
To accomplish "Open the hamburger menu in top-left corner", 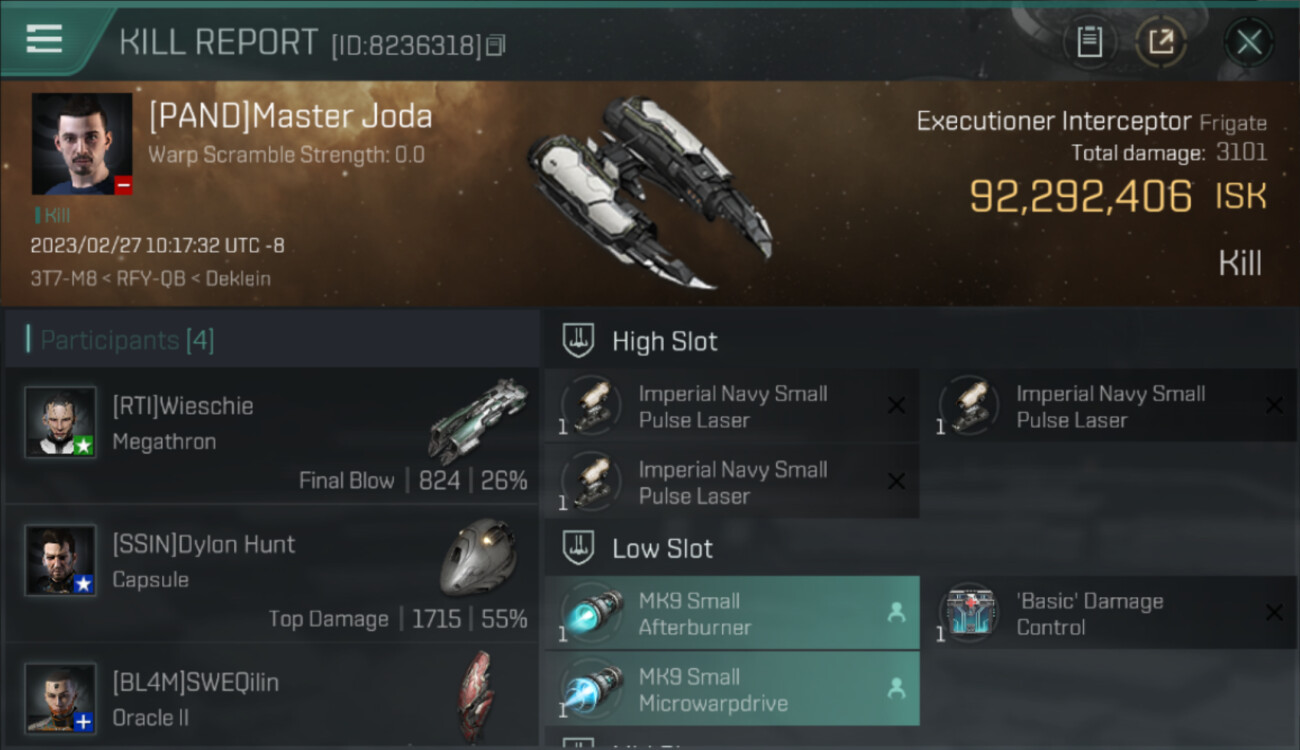I will [x=44, y=39].
